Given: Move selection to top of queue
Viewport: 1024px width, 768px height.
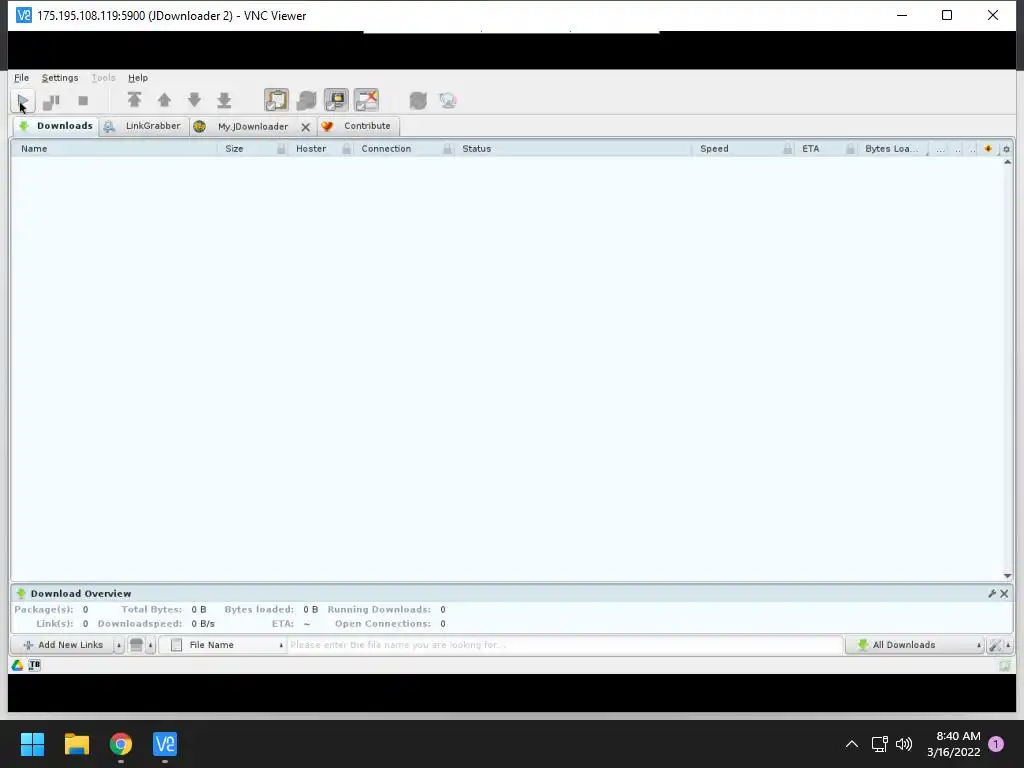Looking at the screenshot, I should click(135, 100).
